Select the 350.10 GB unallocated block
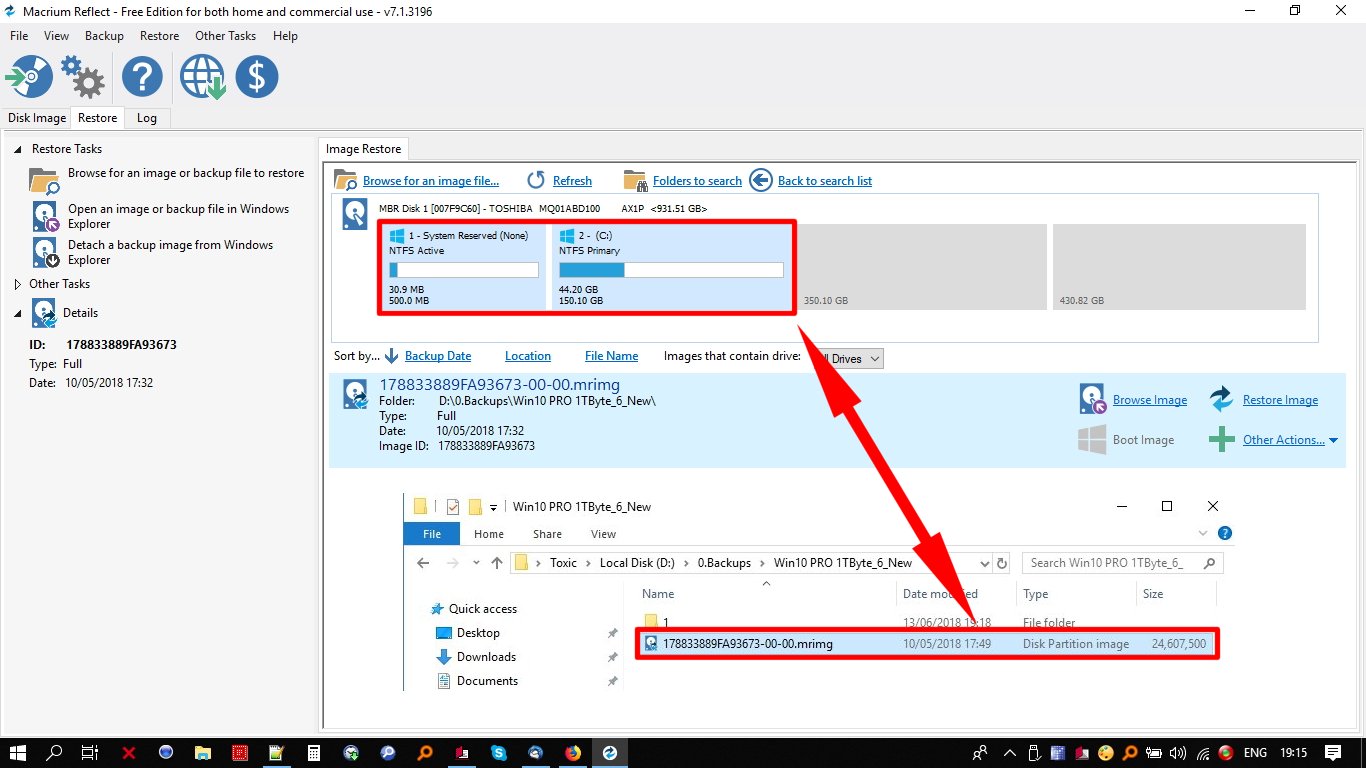 [921, 267]
